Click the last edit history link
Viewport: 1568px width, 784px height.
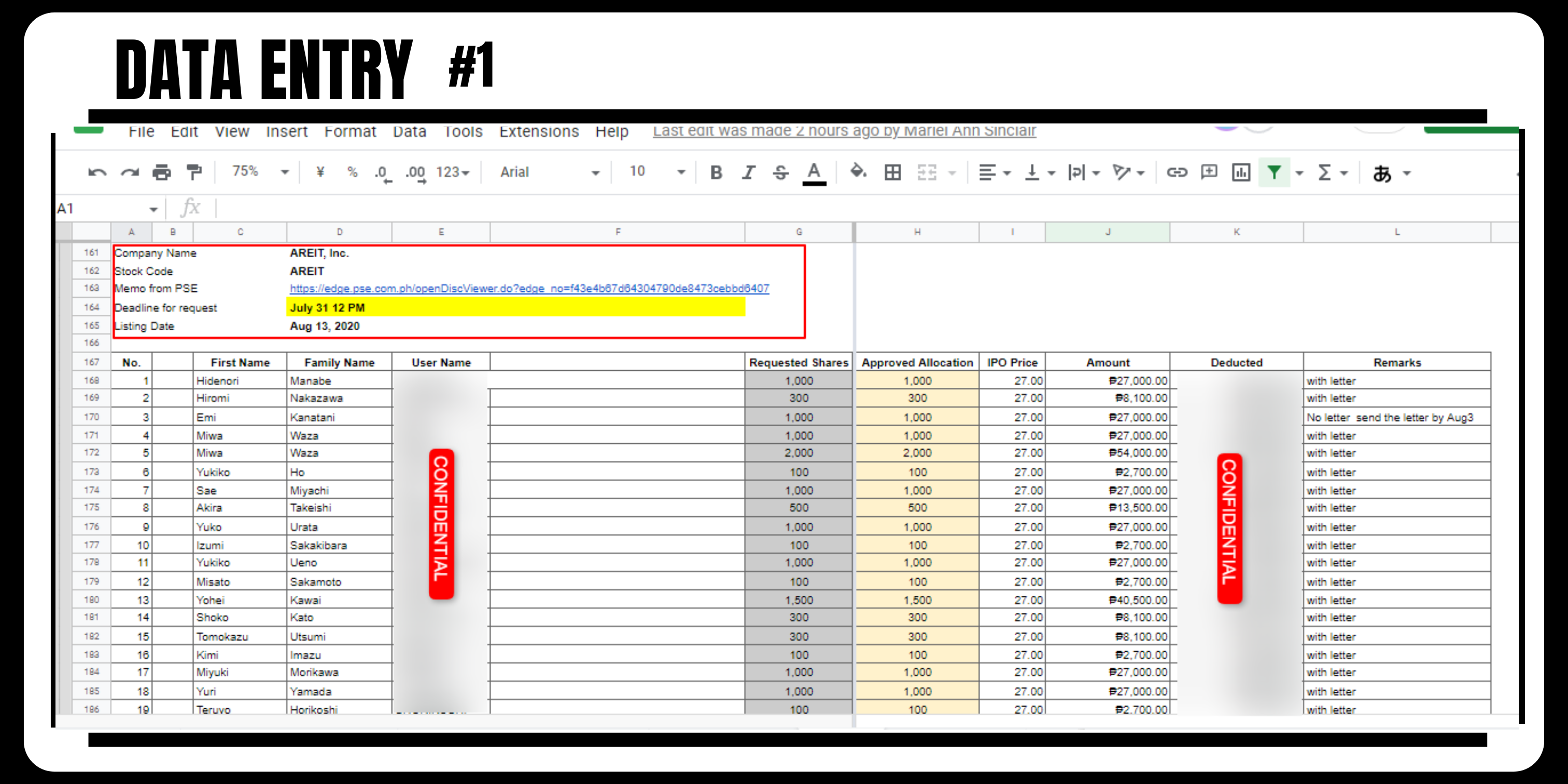click(844, 132)
